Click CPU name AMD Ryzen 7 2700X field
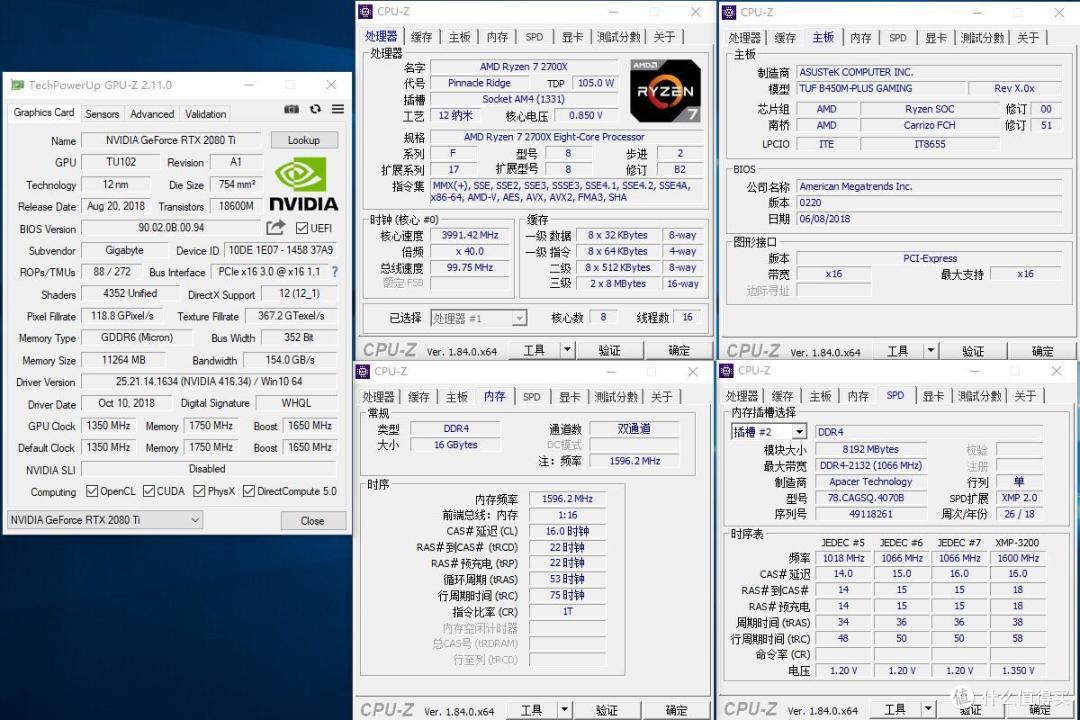The image size is (1080, 720). pos(523,67)
